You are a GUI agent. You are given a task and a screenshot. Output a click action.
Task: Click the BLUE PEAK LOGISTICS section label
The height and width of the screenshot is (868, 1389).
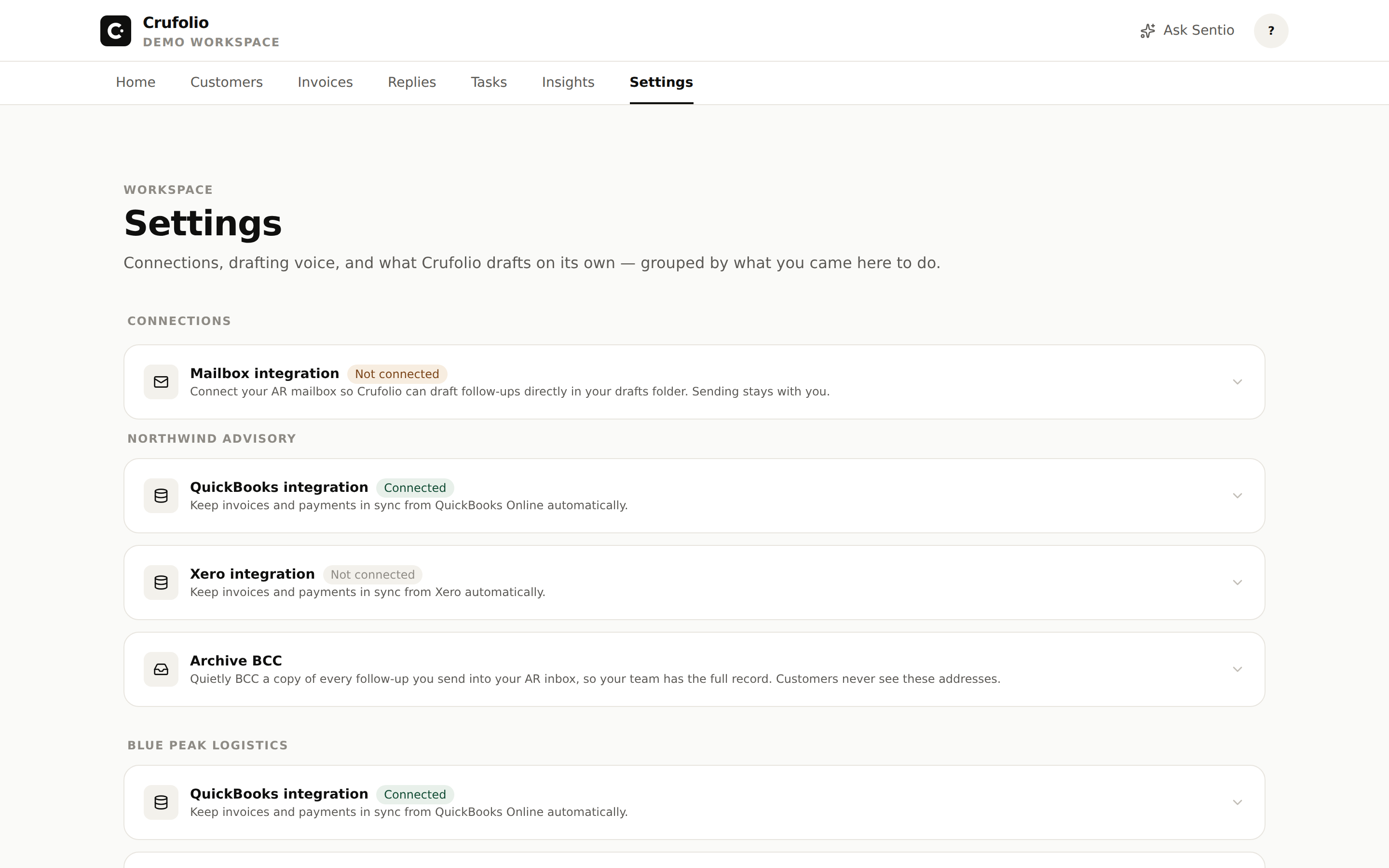click(x=207, y=745)
